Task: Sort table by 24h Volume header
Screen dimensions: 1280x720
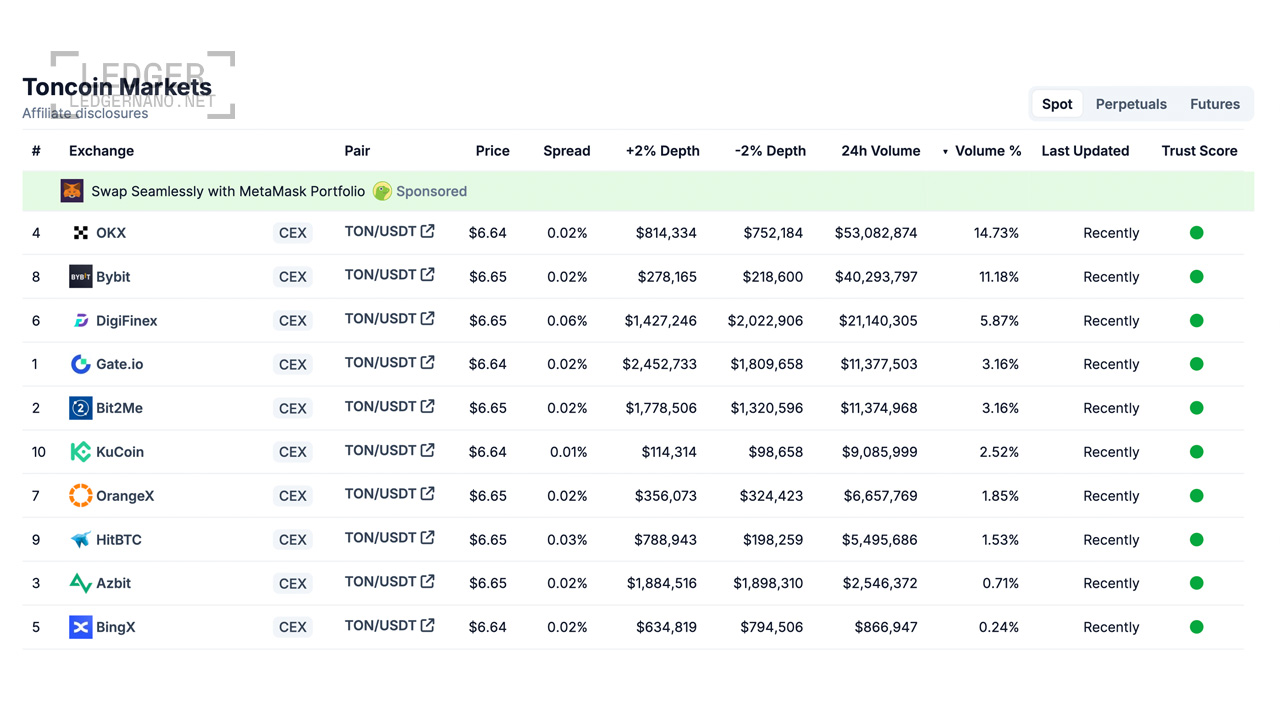Action: tap(881, 151)
